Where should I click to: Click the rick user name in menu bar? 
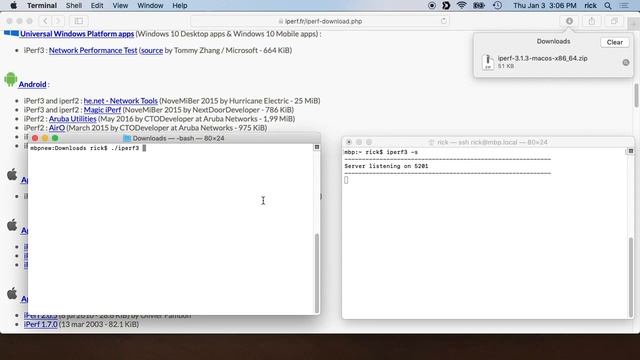click(590, 5)
